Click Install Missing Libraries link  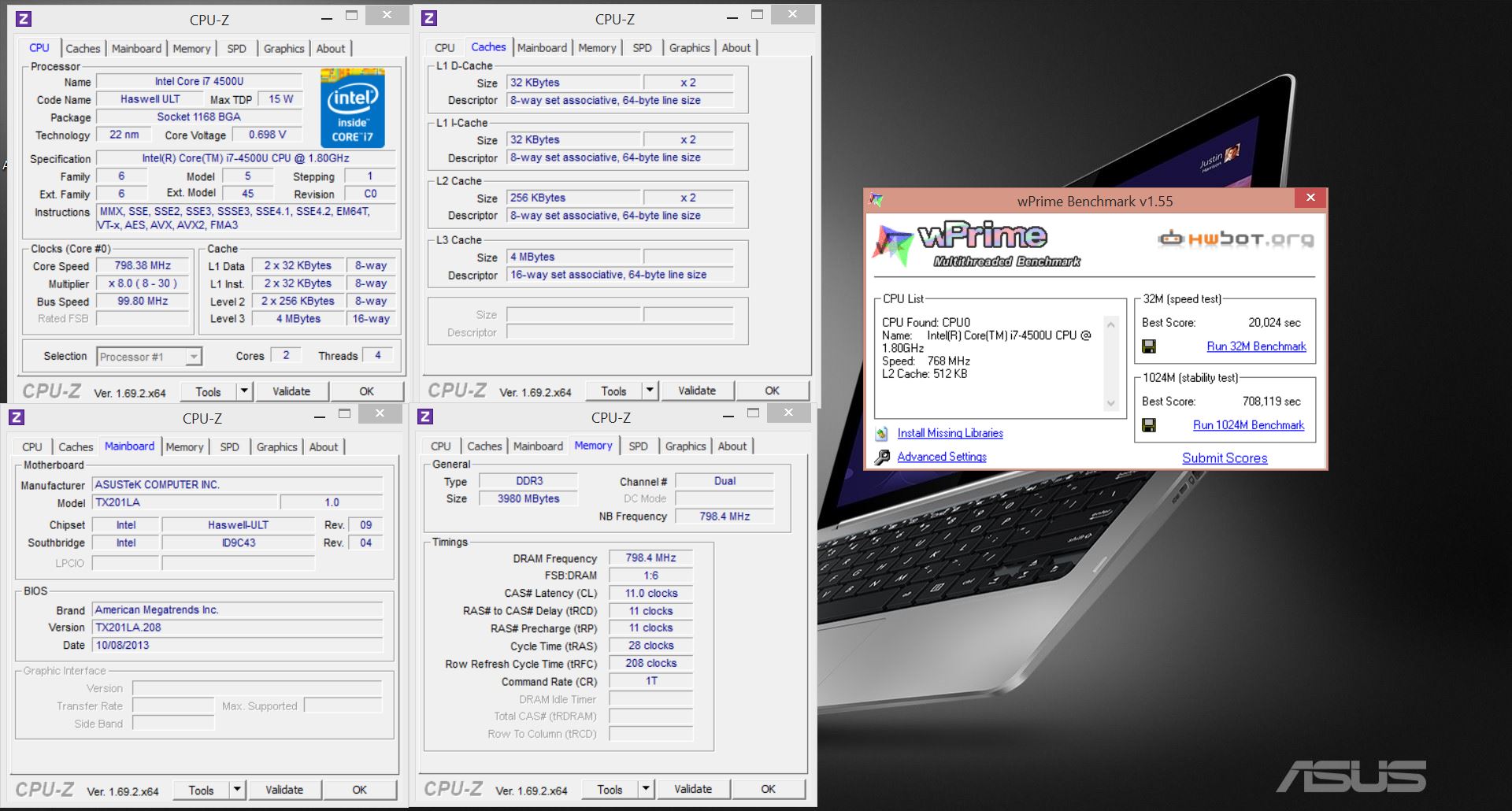[950, 433]
